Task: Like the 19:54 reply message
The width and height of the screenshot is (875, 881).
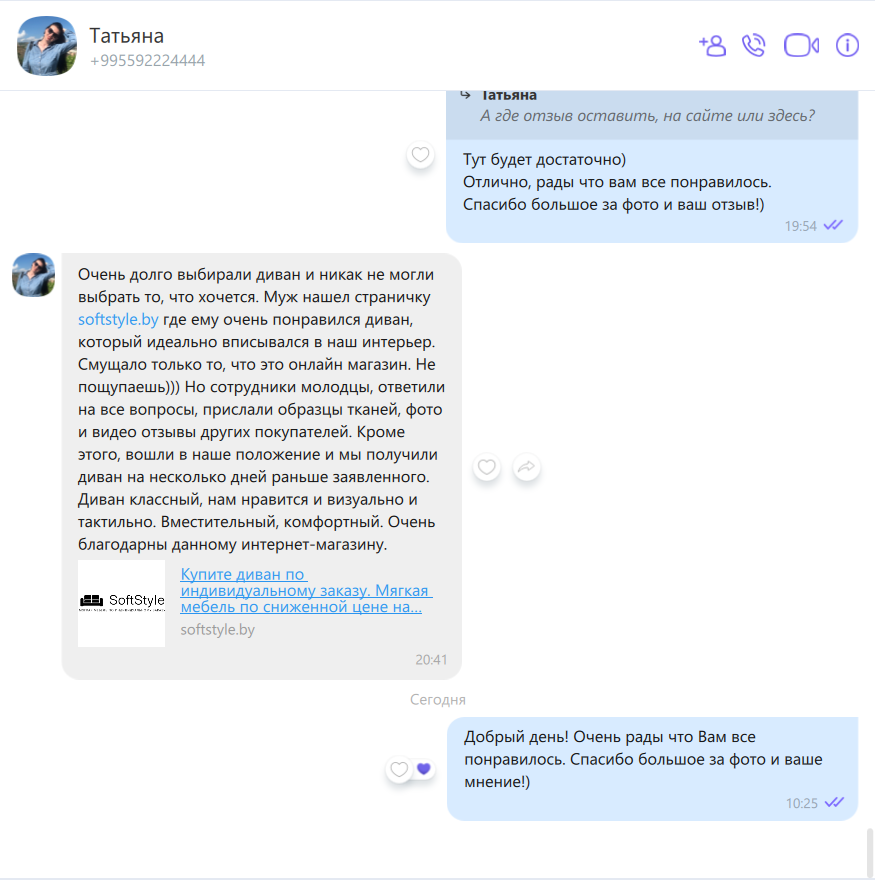Action: coord(420,155)
